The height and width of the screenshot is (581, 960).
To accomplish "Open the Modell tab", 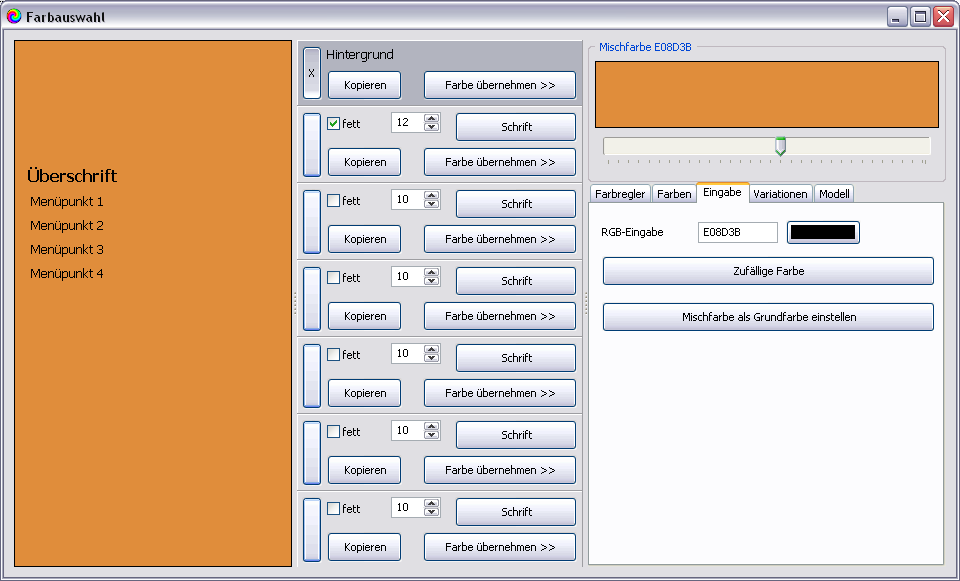I will tap(834, 194).
